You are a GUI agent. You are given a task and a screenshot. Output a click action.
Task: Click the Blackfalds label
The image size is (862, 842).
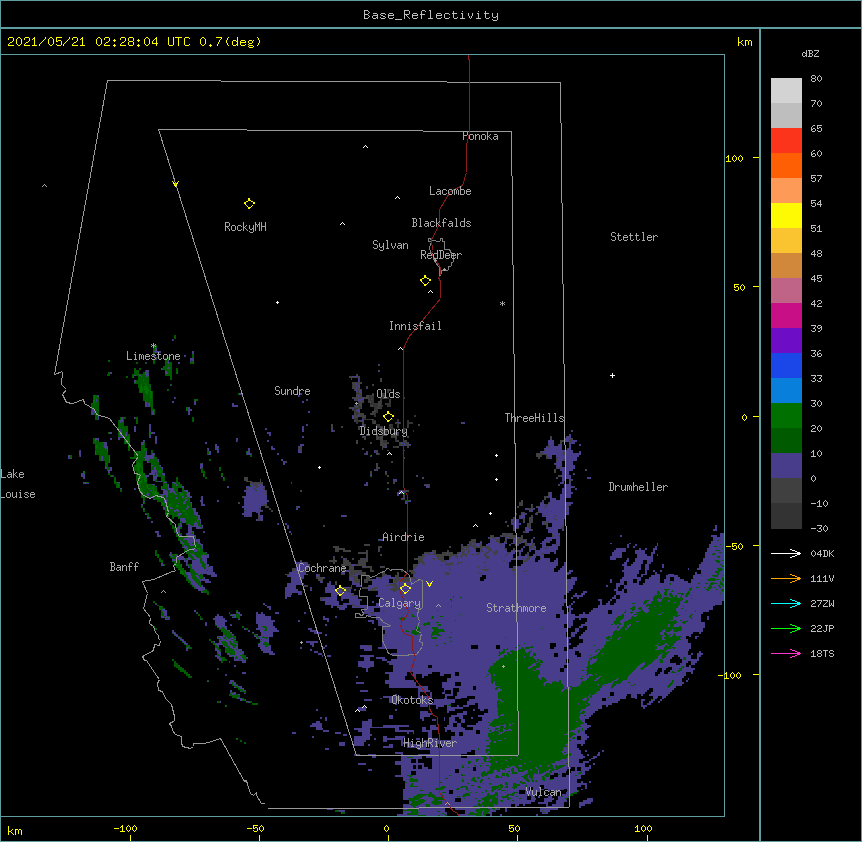[441, 223]
